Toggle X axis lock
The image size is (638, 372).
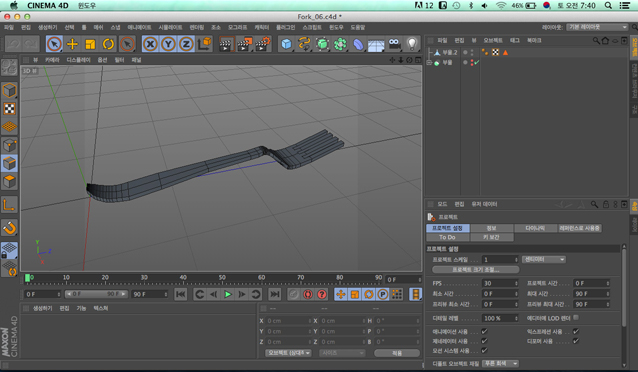tap(151, 44)
